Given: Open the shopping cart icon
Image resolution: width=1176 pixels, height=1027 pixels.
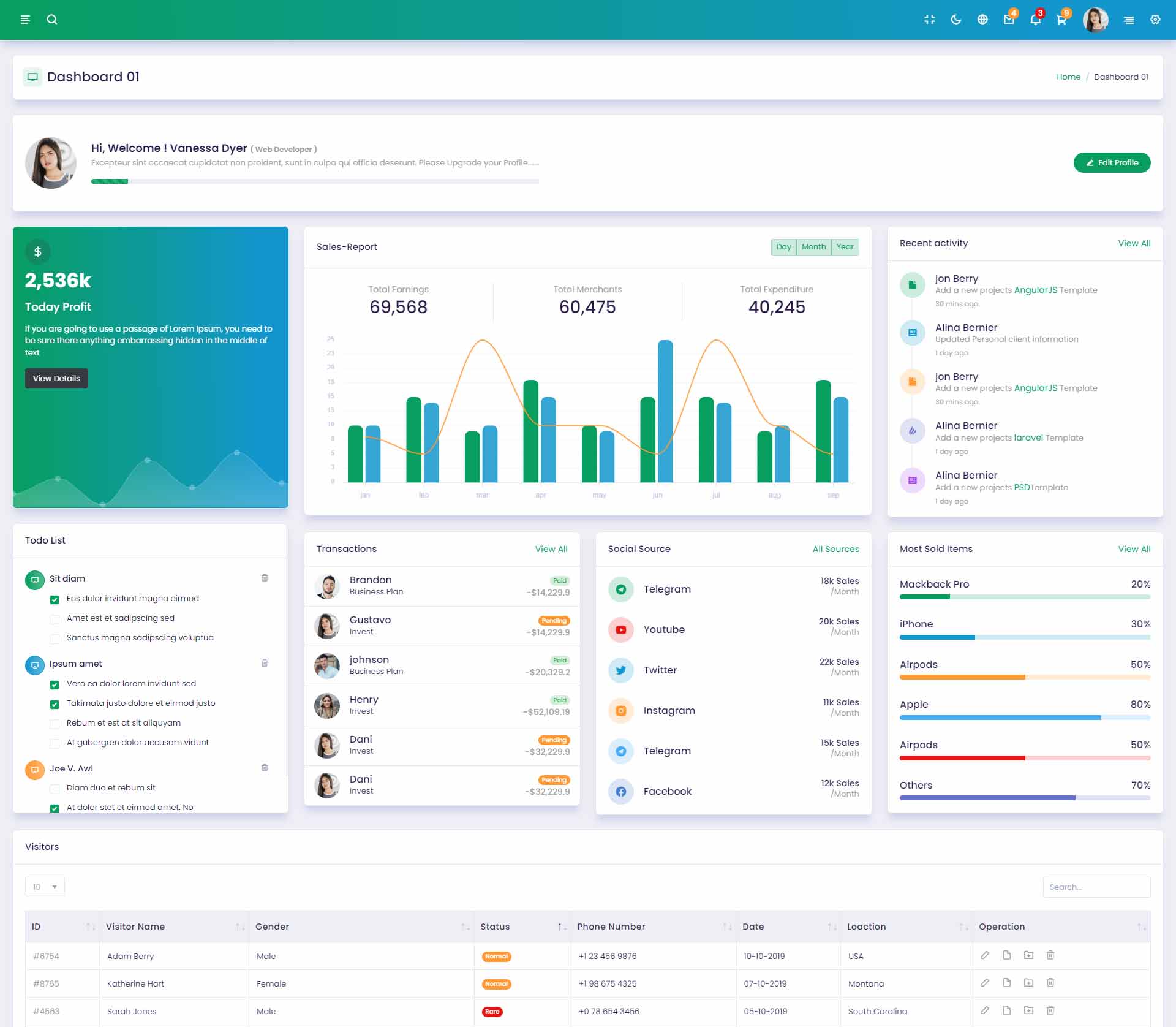Looking at the screenshot, I should tap(1061, 20).
